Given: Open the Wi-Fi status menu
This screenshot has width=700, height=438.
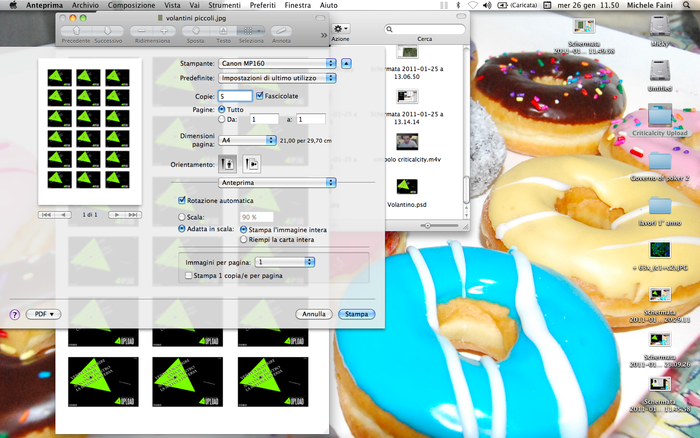Looking at the screenshot, I should click(473, 5).
